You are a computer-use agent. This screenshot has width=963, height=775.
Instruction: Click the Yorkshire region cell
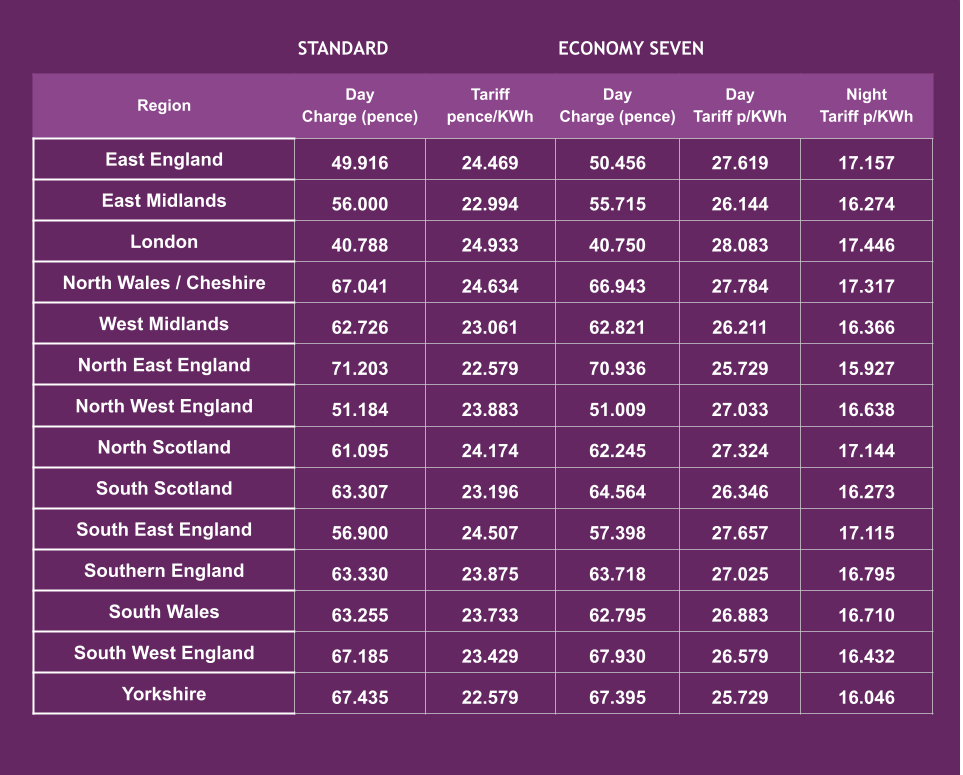click(x=164, y=694)
